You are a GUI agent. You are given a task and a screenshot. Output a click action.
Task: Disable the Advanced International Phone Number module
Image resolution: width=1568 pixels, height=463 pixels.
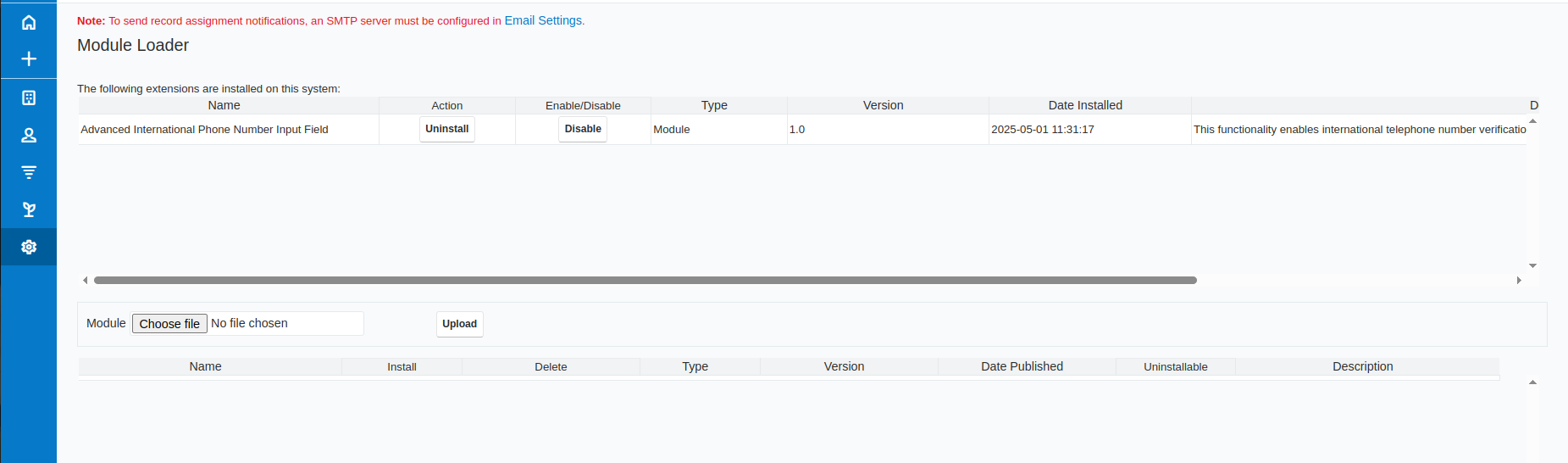(583, 129)
